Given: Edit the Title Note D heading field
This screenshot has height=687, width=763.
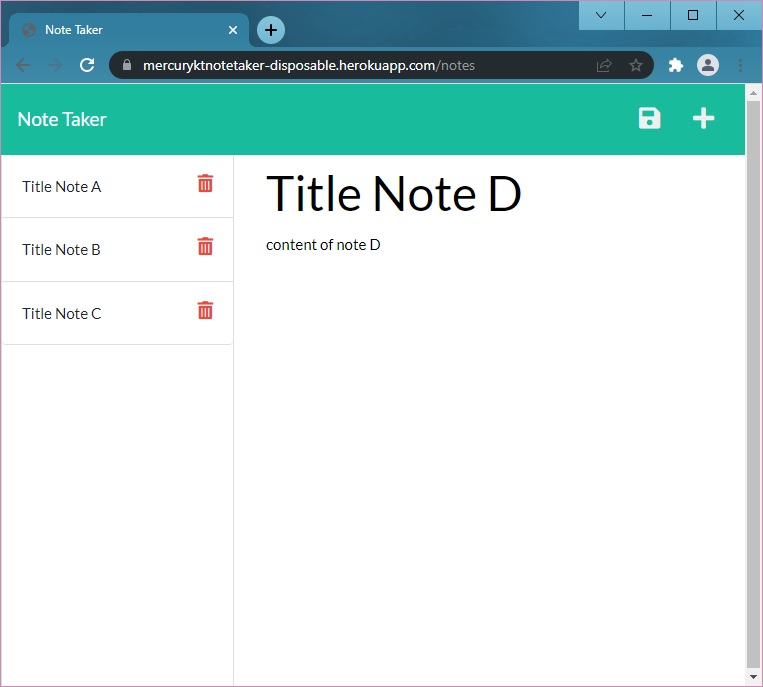Looking at the screenshot, I should point(490,194).
